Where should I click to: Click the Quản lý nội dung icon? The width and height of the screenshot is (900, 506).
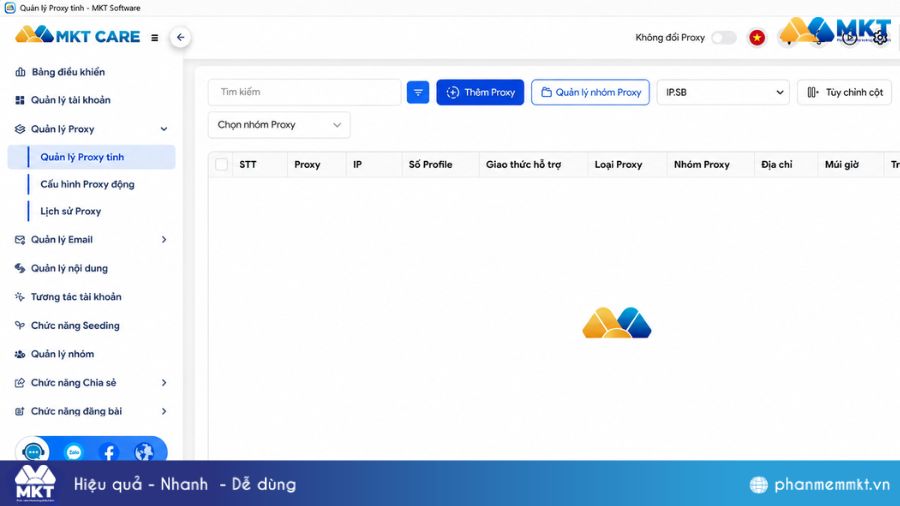click(x=20, y=268)
